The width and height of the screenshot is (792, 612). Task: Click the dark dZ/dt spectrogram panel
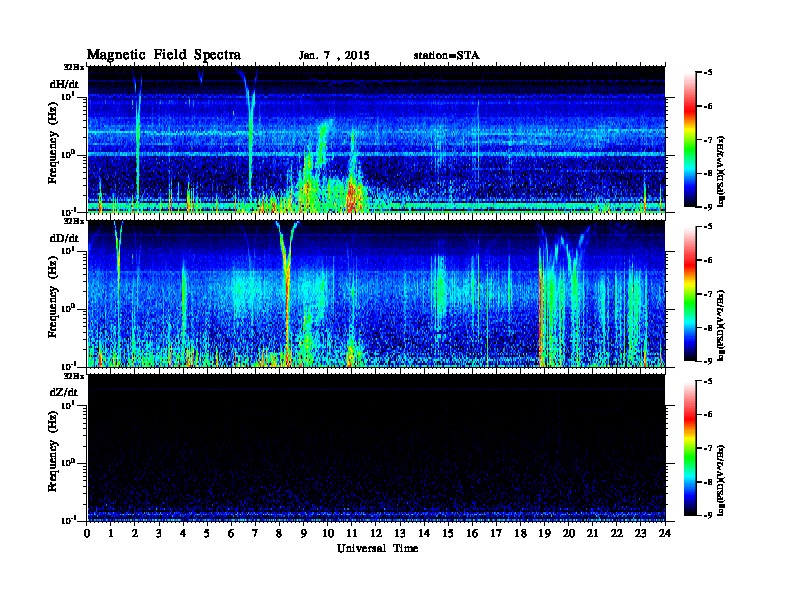click(377, 447)
